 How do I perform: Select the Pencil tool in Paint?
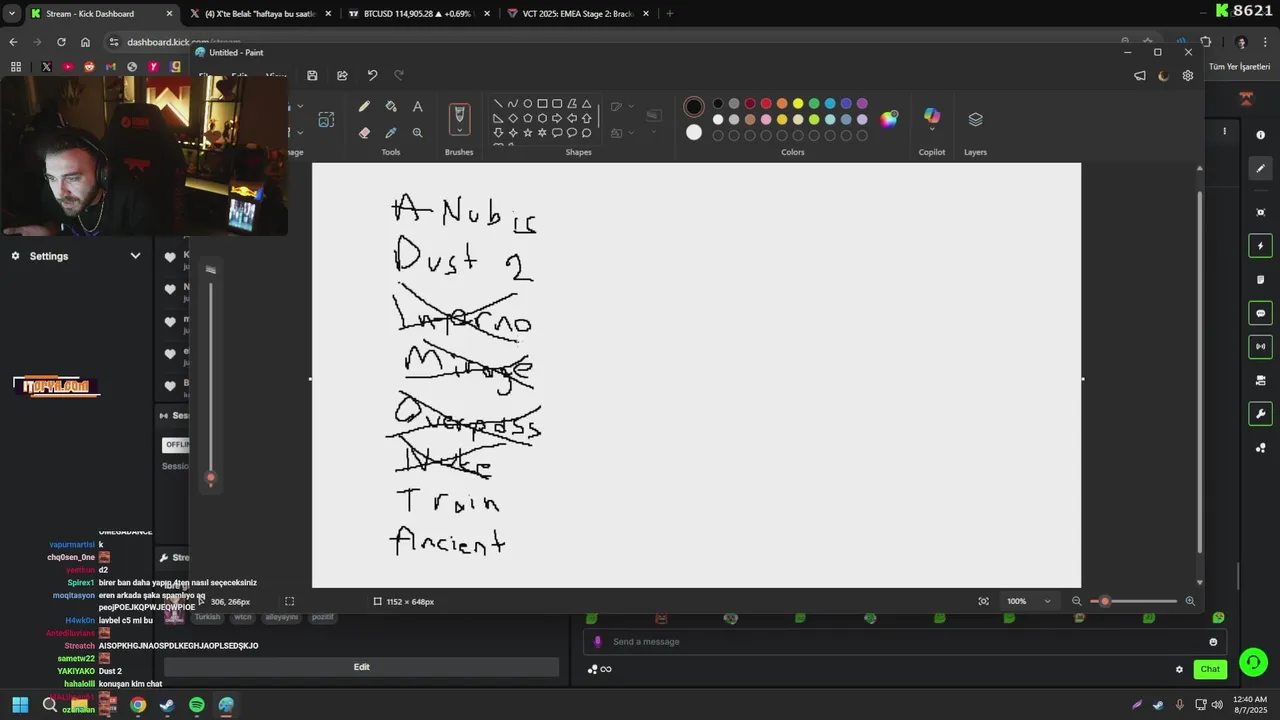(x=364, y=107)
